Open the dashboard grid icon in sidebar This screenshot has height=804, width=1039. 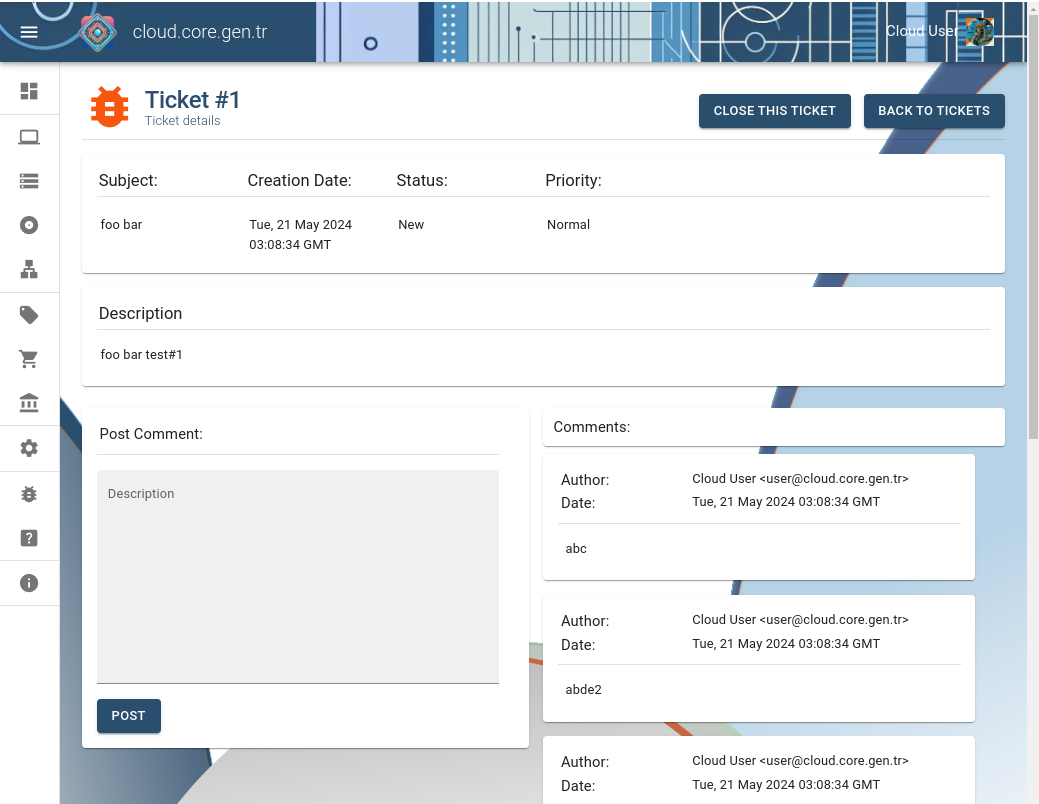29,90
